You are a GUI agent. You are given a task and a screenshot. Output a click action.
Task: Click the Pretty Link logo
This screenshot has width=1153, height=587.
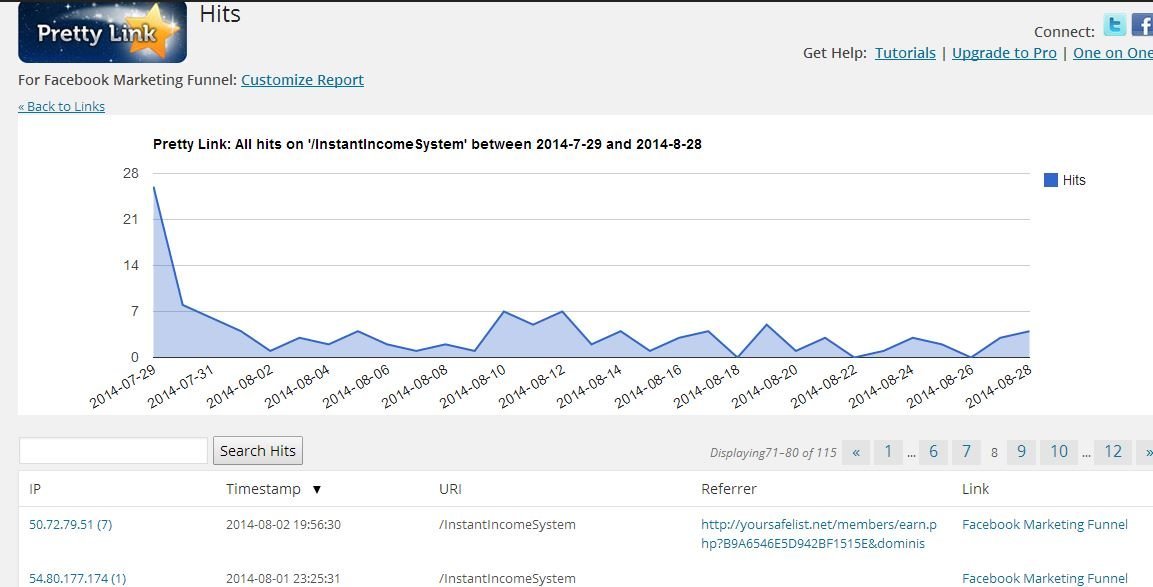pyautogui.click(x=102, y=32)
